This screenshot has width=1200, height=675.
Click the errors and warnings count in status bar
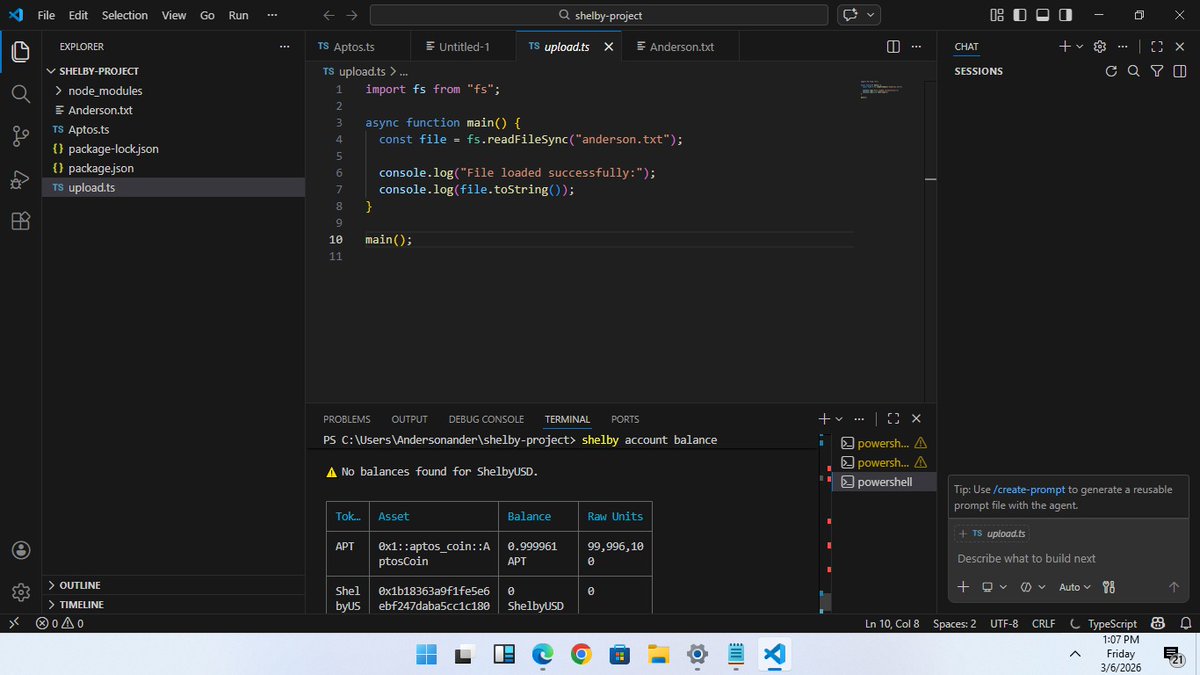click(x=60, y=623)
